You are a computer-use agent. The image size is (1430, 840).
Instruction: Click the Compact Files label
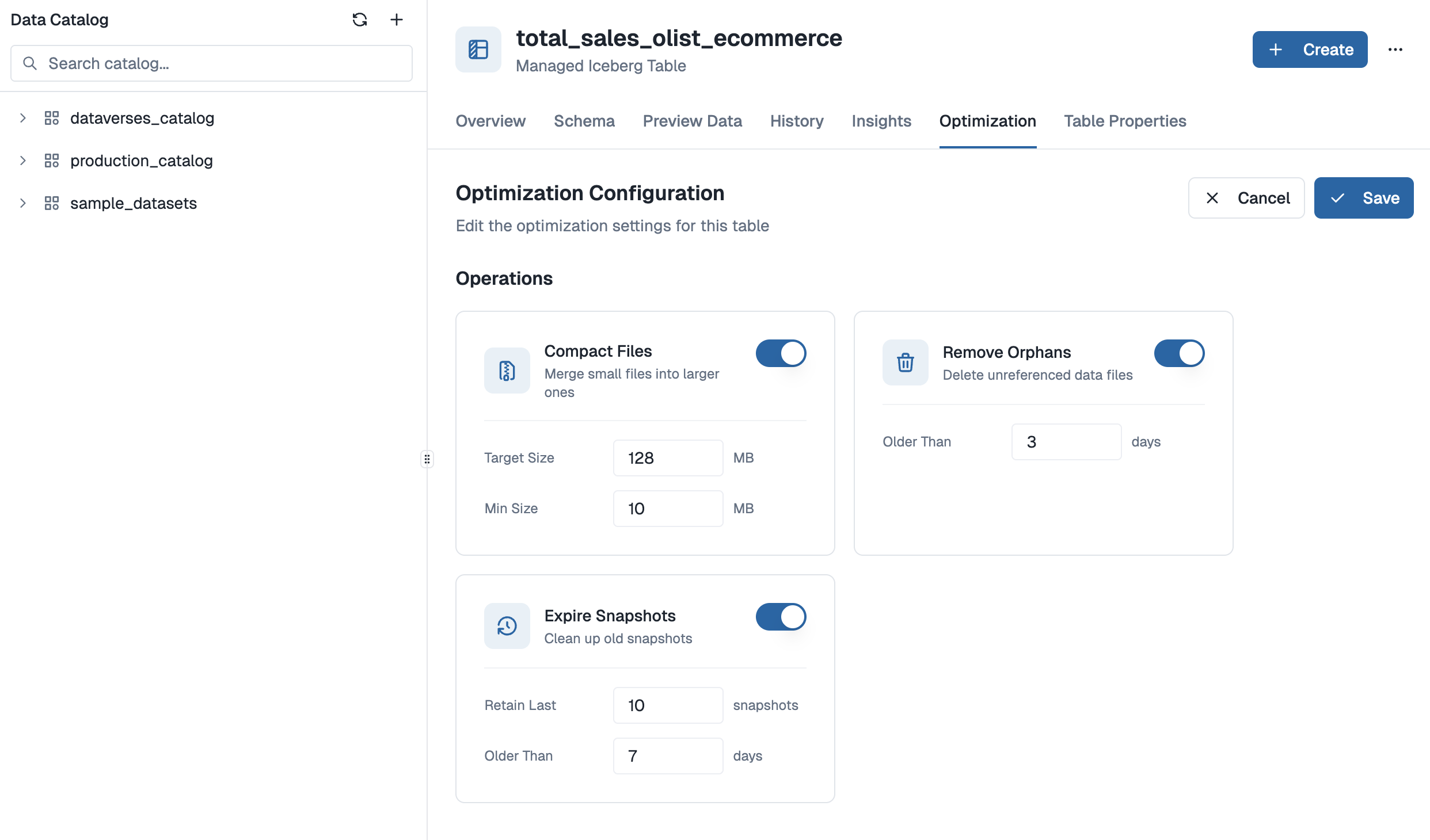(x=598, y=351)
